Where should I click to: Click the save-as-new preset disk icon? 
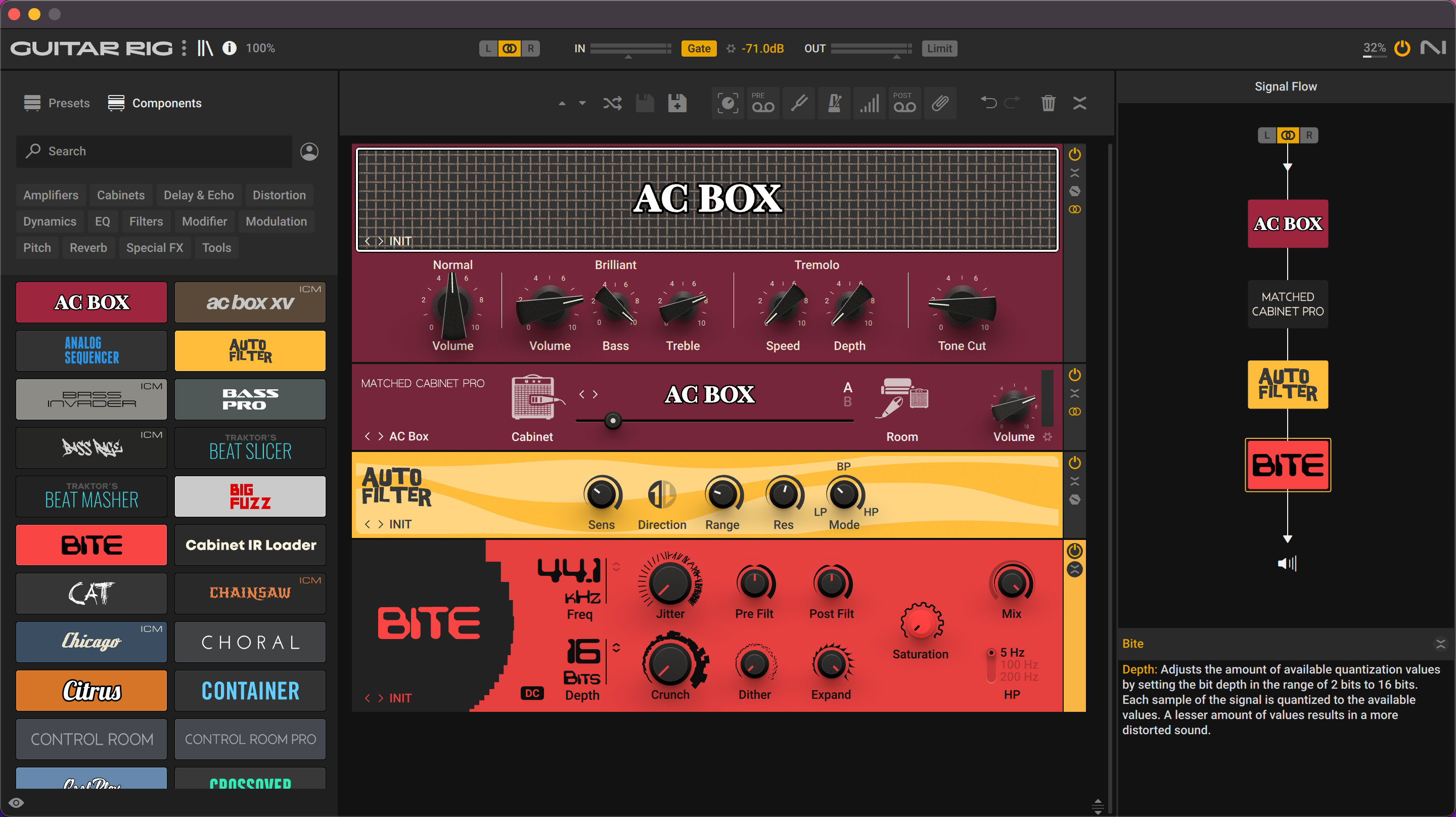pyautogui.click(x=676, y=103)
